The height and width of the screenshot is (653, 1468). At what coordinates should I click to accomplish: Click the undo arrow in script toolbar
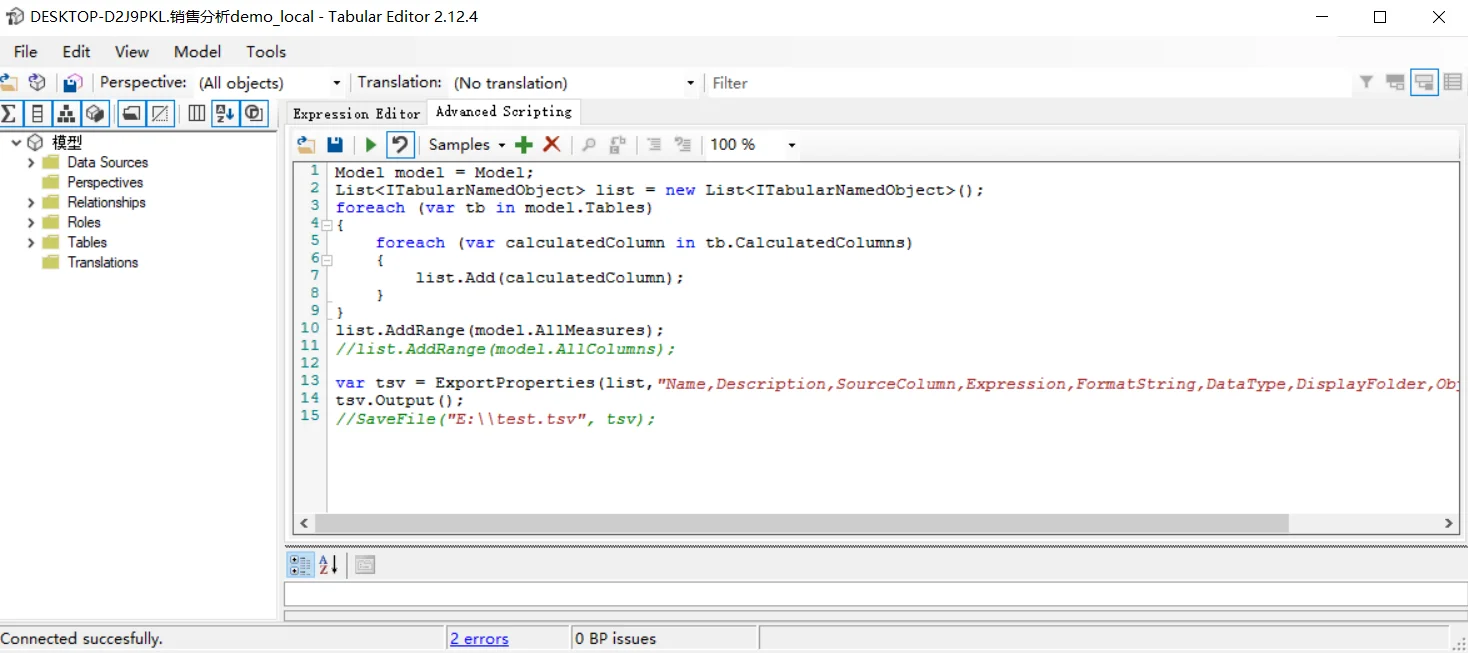400,145
